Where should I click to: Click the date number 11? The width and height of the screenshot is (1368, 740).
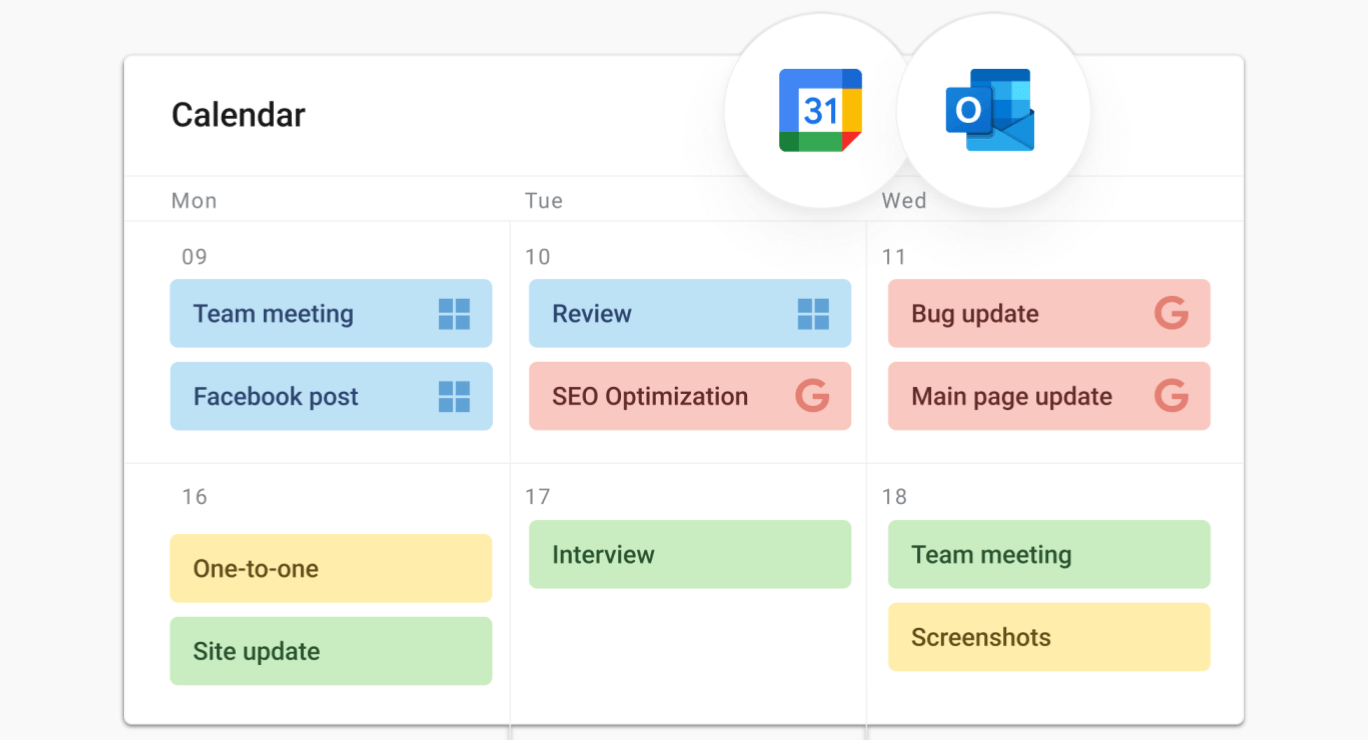click(894, 257)
